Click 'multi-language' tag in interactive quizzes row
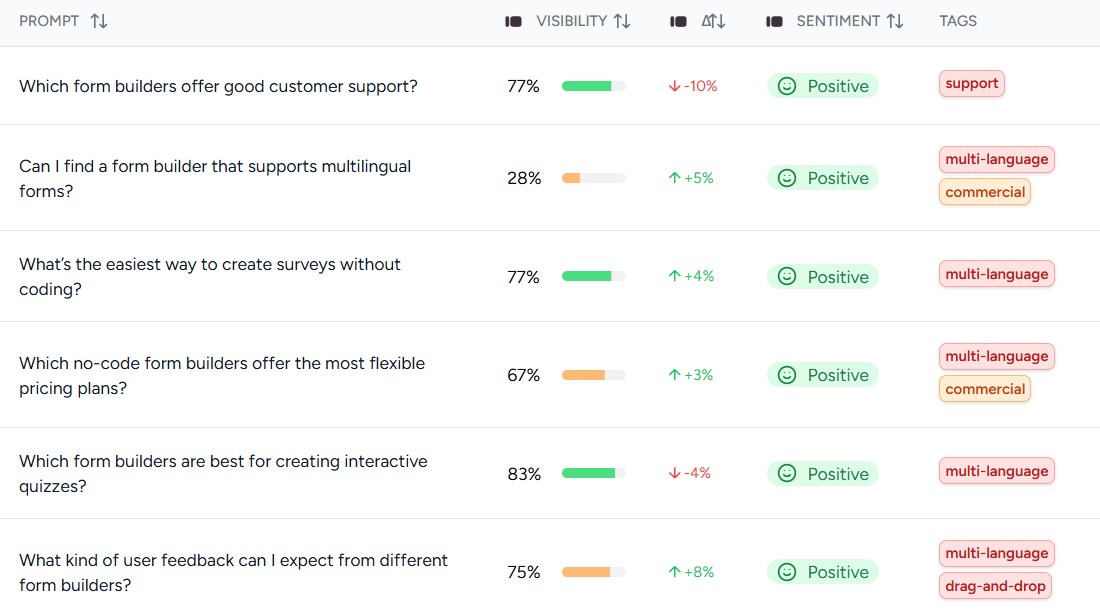The width and height of the screenshot is (1100, 611). [996, 471]
